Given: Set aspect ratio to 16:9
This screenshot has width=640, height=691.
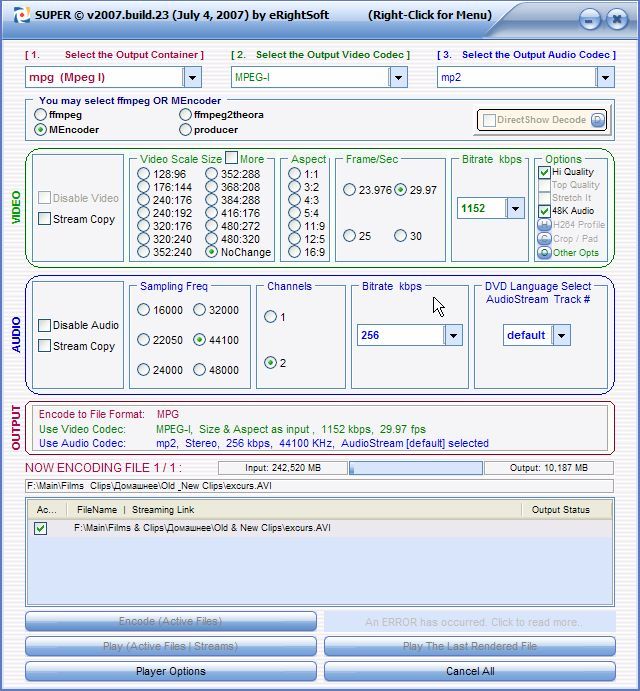Looking at the screenshot, I should (294, 252).
